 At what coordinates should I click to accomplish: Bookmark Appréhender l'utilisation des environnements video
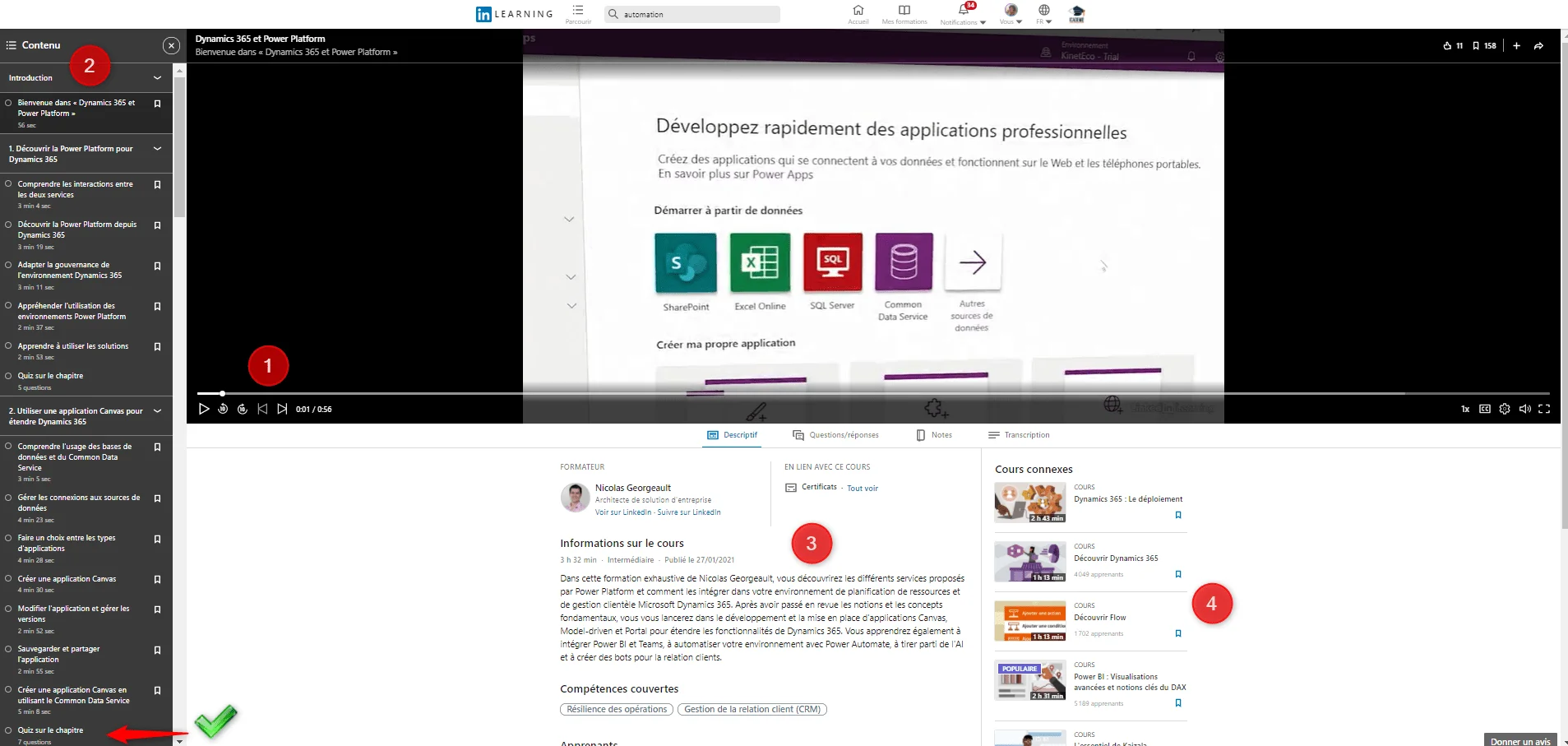[x=157, y=307]
